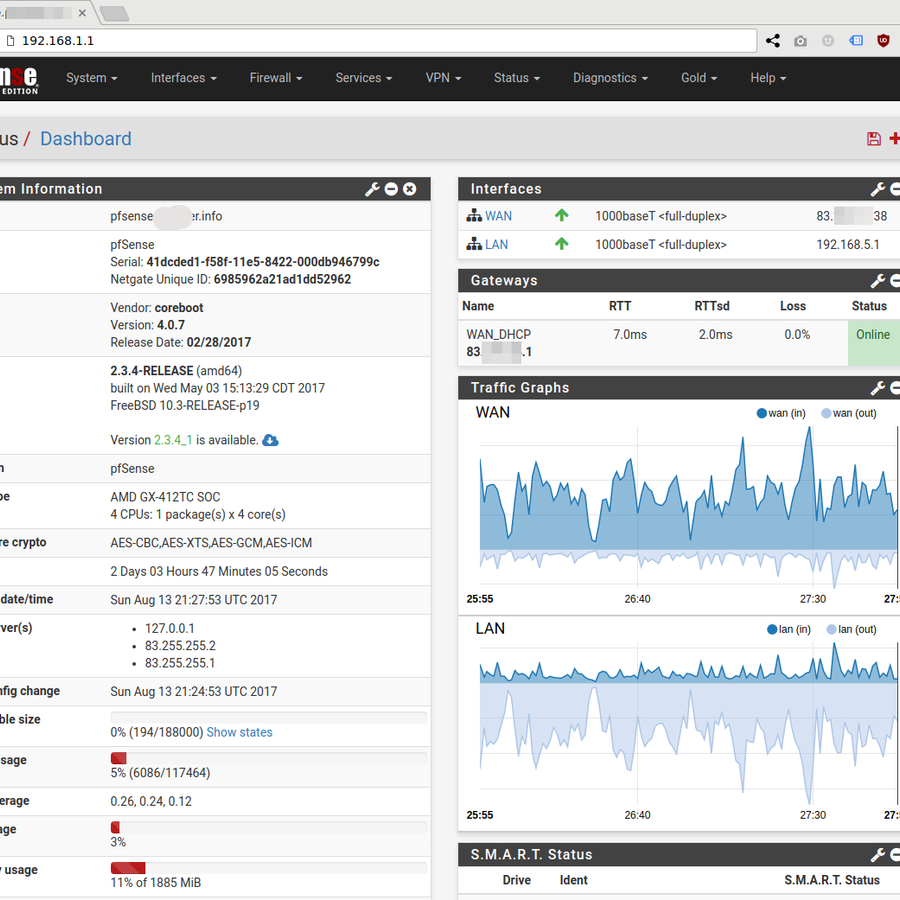Viewport: 900px width, 900px height.
Task: Click the browser screenshot camera icon
Action: [800, 41]
